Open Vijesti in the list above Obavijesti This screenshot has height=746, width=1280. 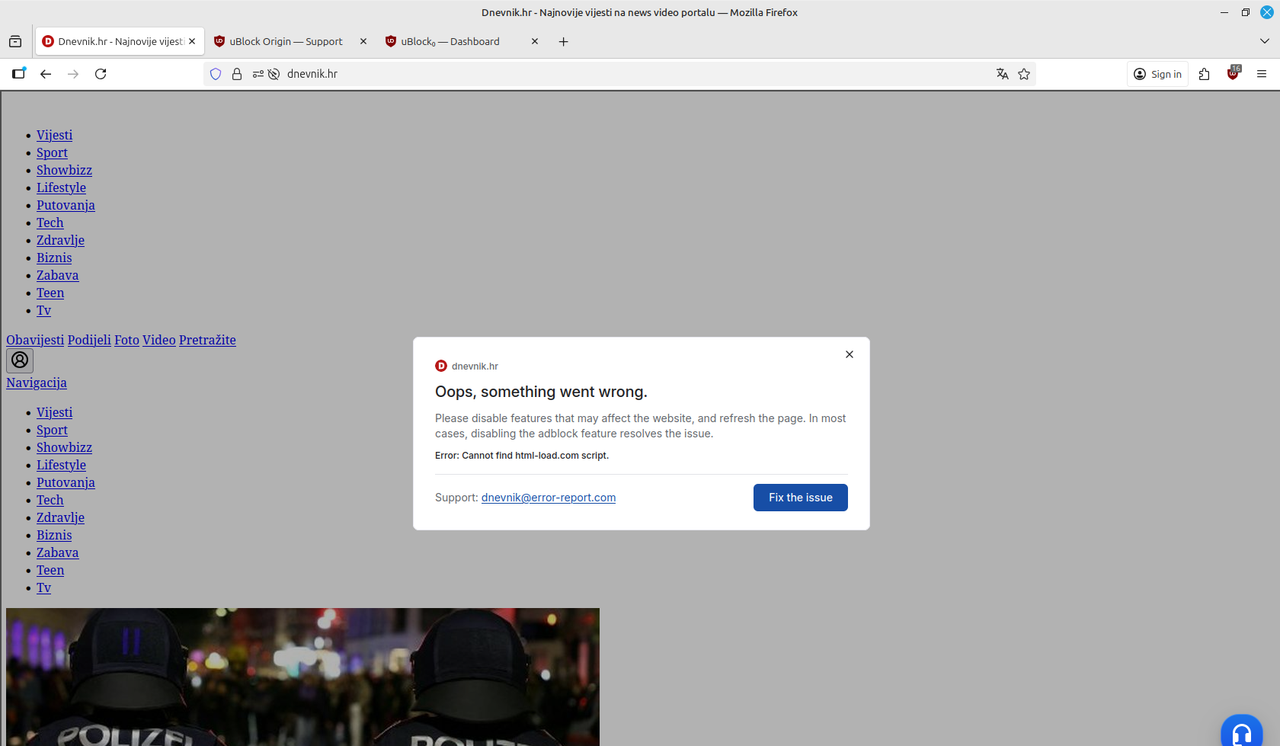[x=55, y=135]
